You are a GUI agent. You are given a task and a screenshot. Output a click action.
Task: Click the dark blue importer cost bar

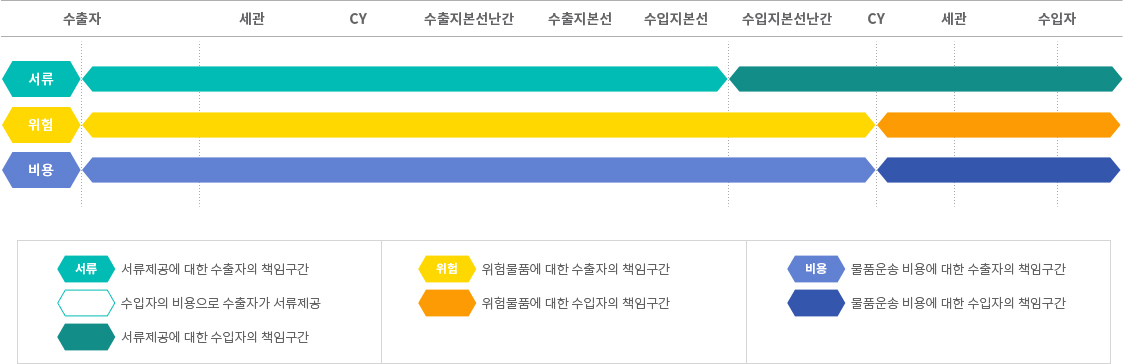click(x=998, y=170)
